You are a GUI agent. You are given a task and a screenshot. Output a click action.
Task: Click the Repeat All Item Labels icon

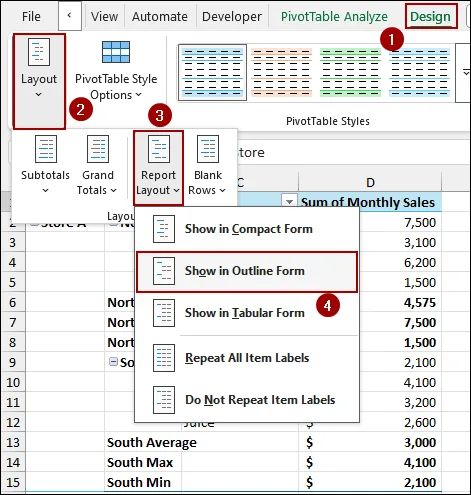coord(164,358)
